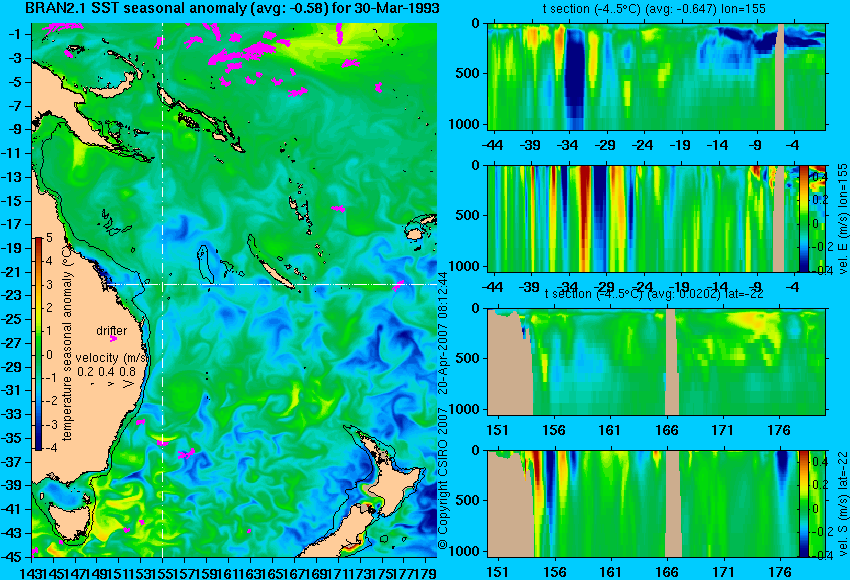Viewport: 850px width, 580px height.
Task: Click the 'drifter' legend label
Action: [112, 331]
